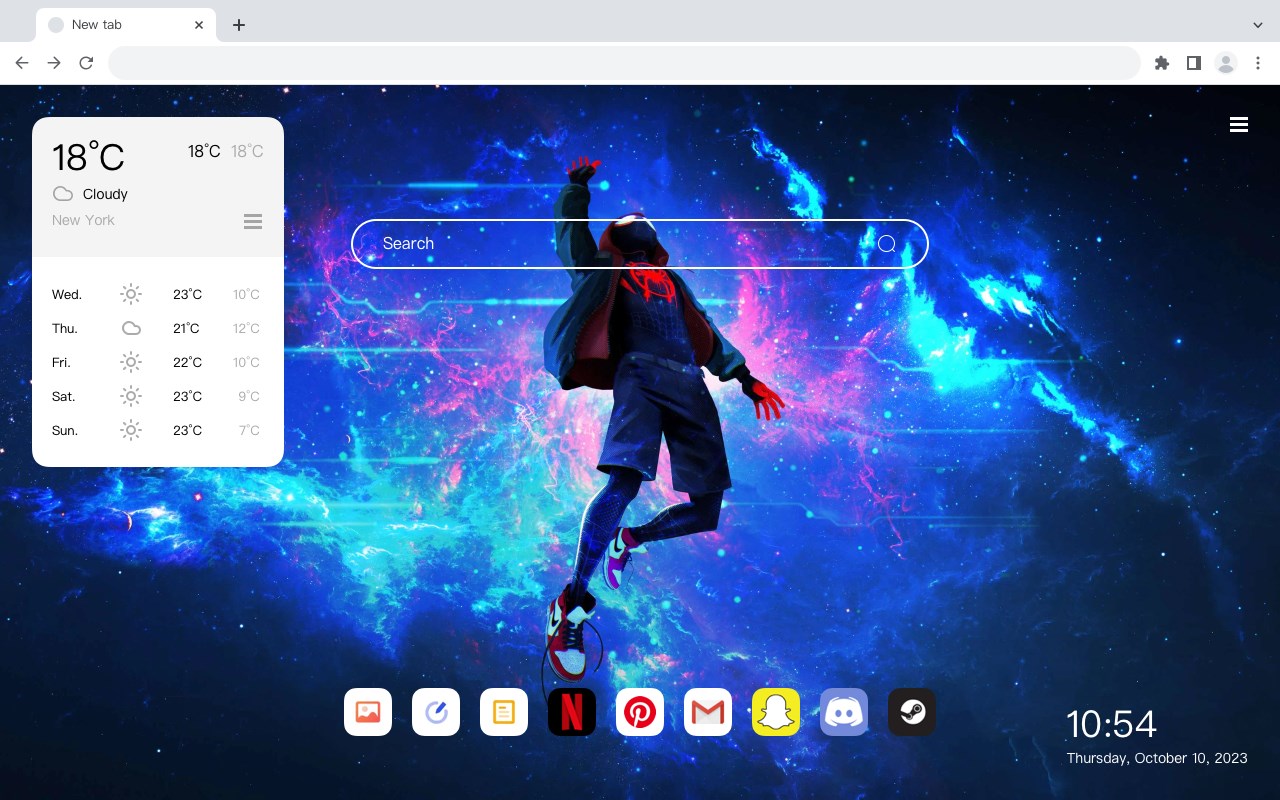
Task: Click the Cloudy condition text
Action: coord(105,194)
